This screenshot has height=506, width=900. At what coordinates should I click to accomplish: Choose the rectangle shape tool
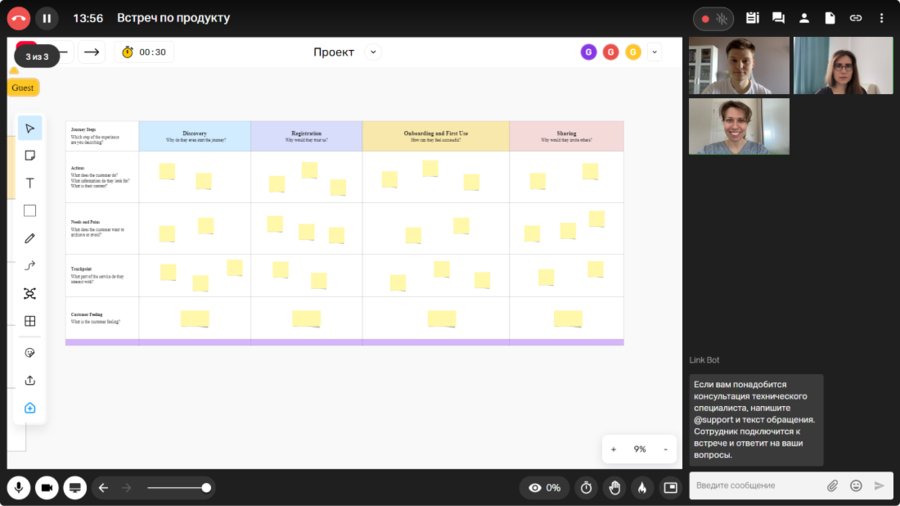coord(30,211)
